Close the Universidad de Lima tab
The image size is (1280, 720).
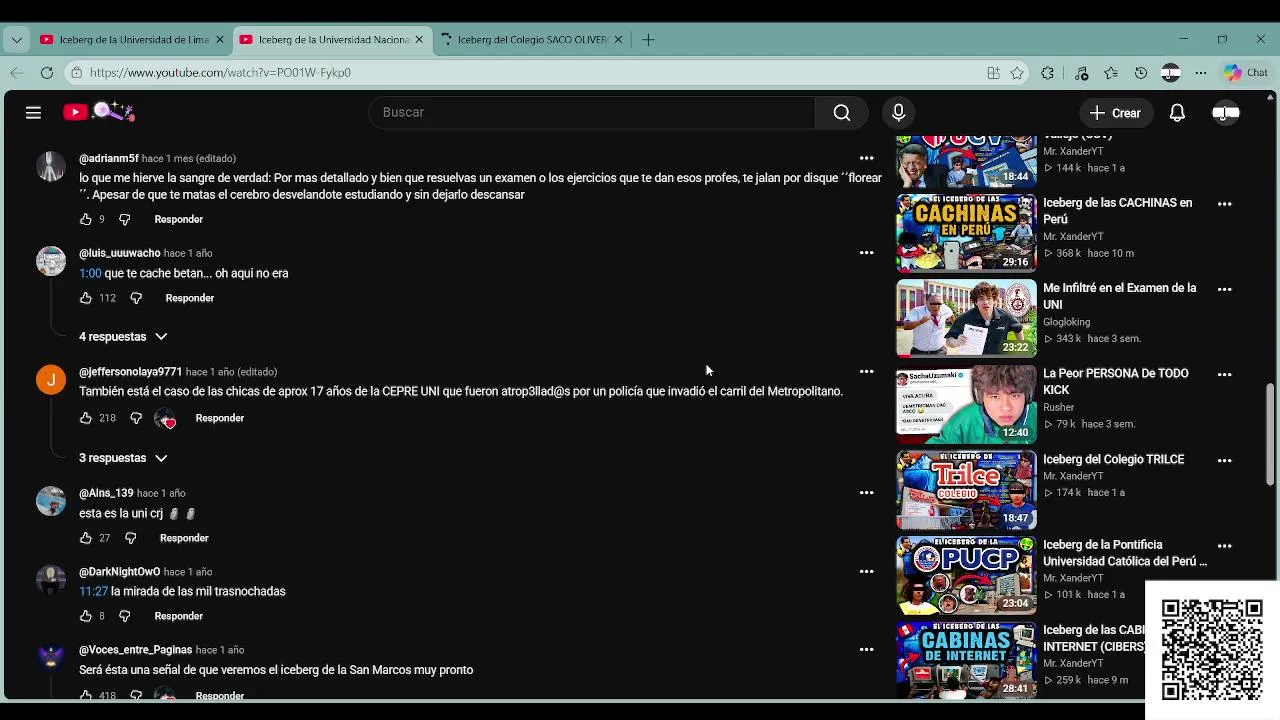tap(220, 40)
